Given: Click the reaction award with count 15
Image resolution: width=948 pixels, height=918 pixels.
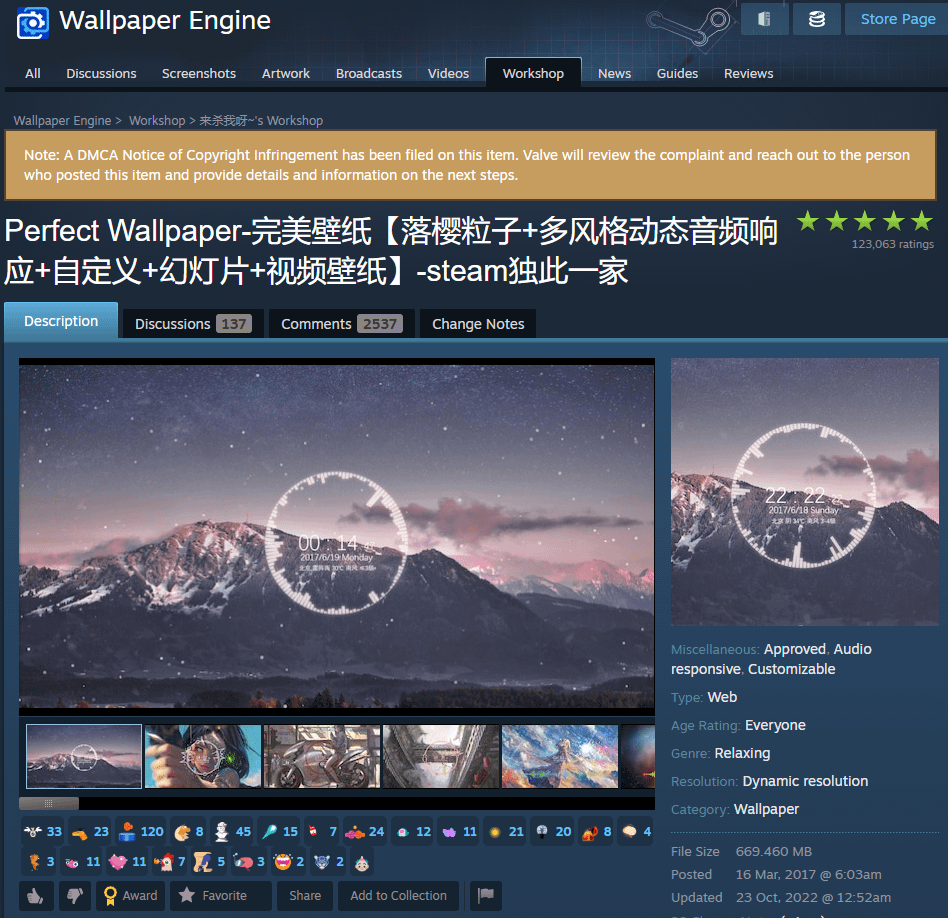Looking at the screenshot, I should [279, 832].
